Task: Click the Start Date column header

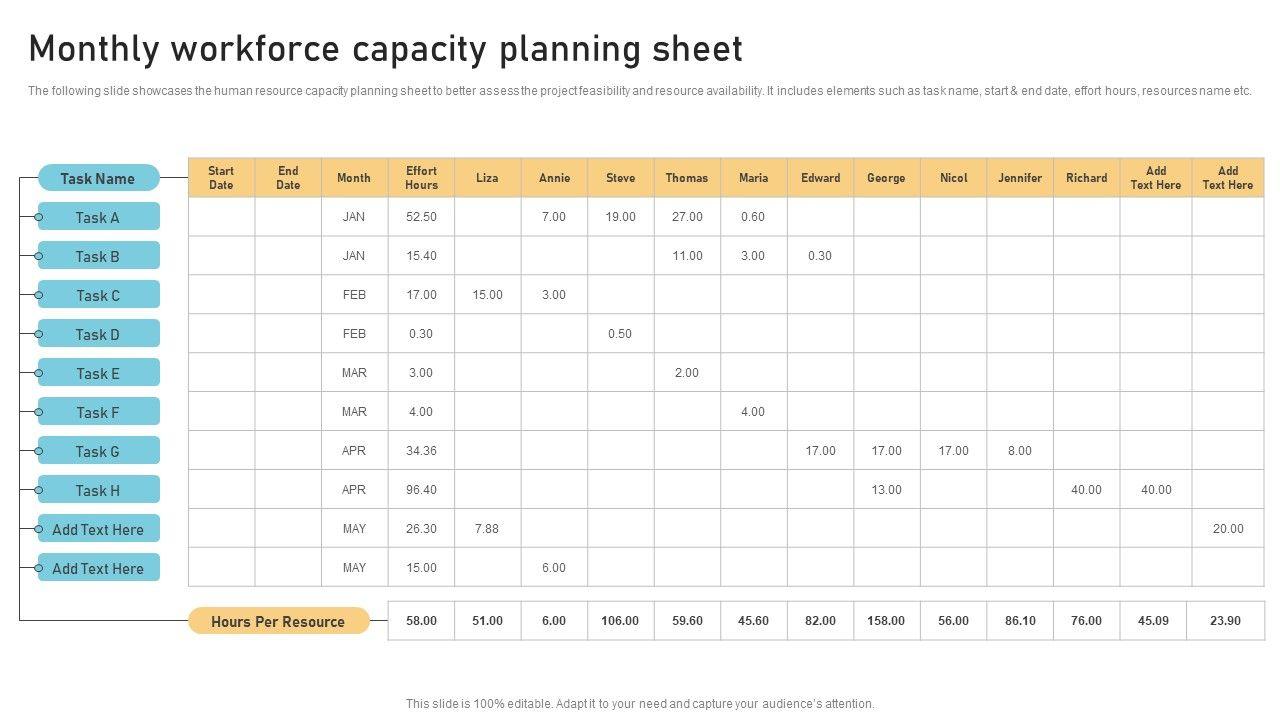Action: point(221,178)
